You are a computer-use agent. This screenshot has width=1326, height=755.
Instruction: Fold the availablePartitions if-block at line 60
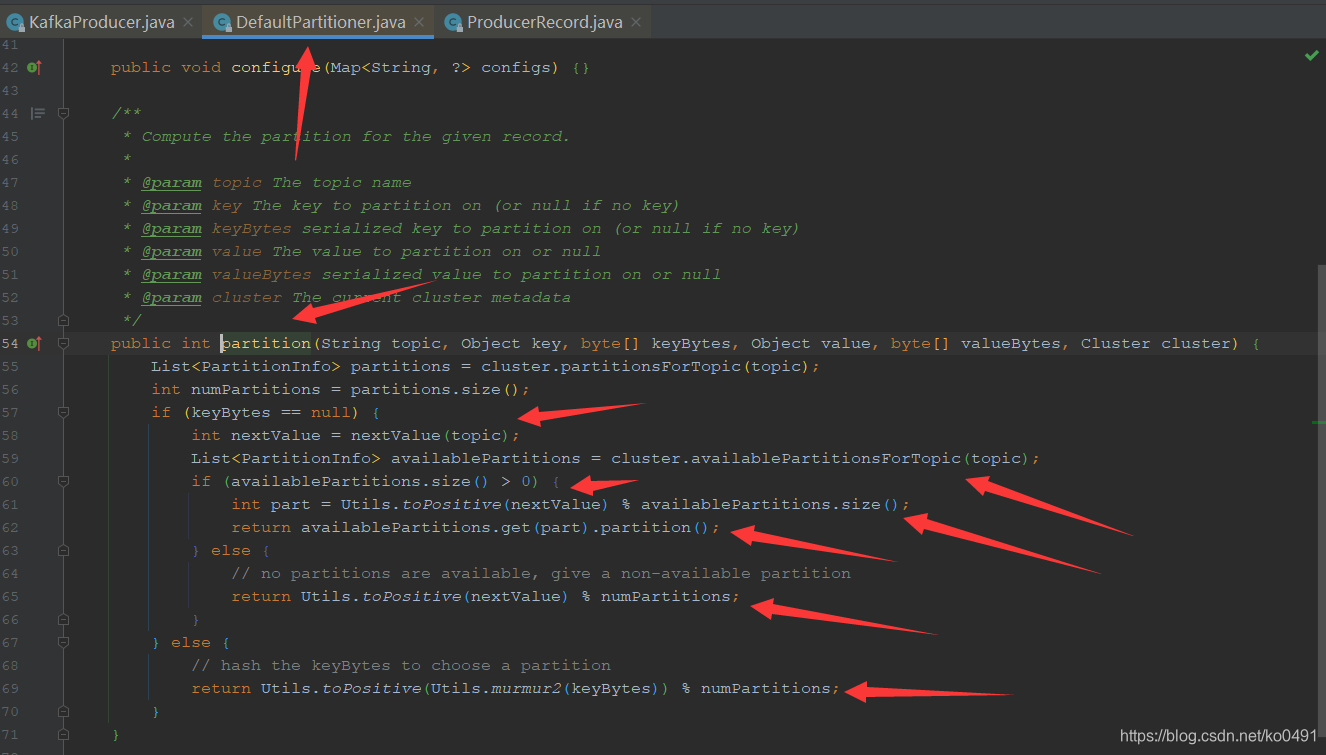[x=64, y=482]
